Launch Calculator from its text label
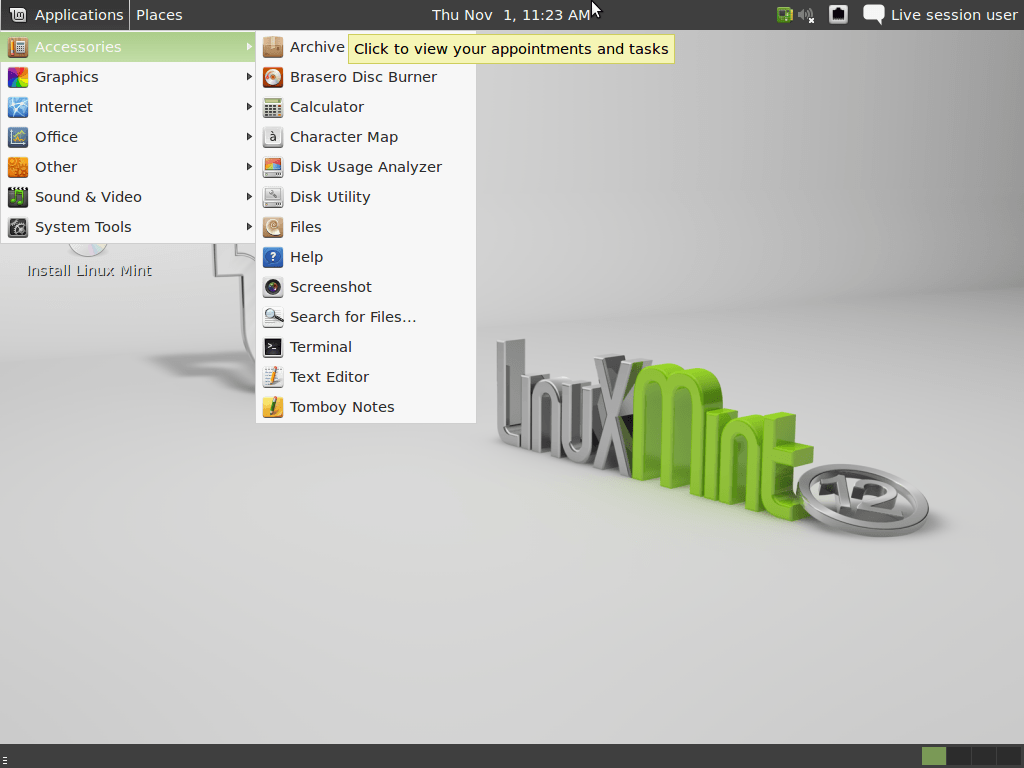Screen dimensions: 1024x768 pyautogui.click(x=327, y=107)
